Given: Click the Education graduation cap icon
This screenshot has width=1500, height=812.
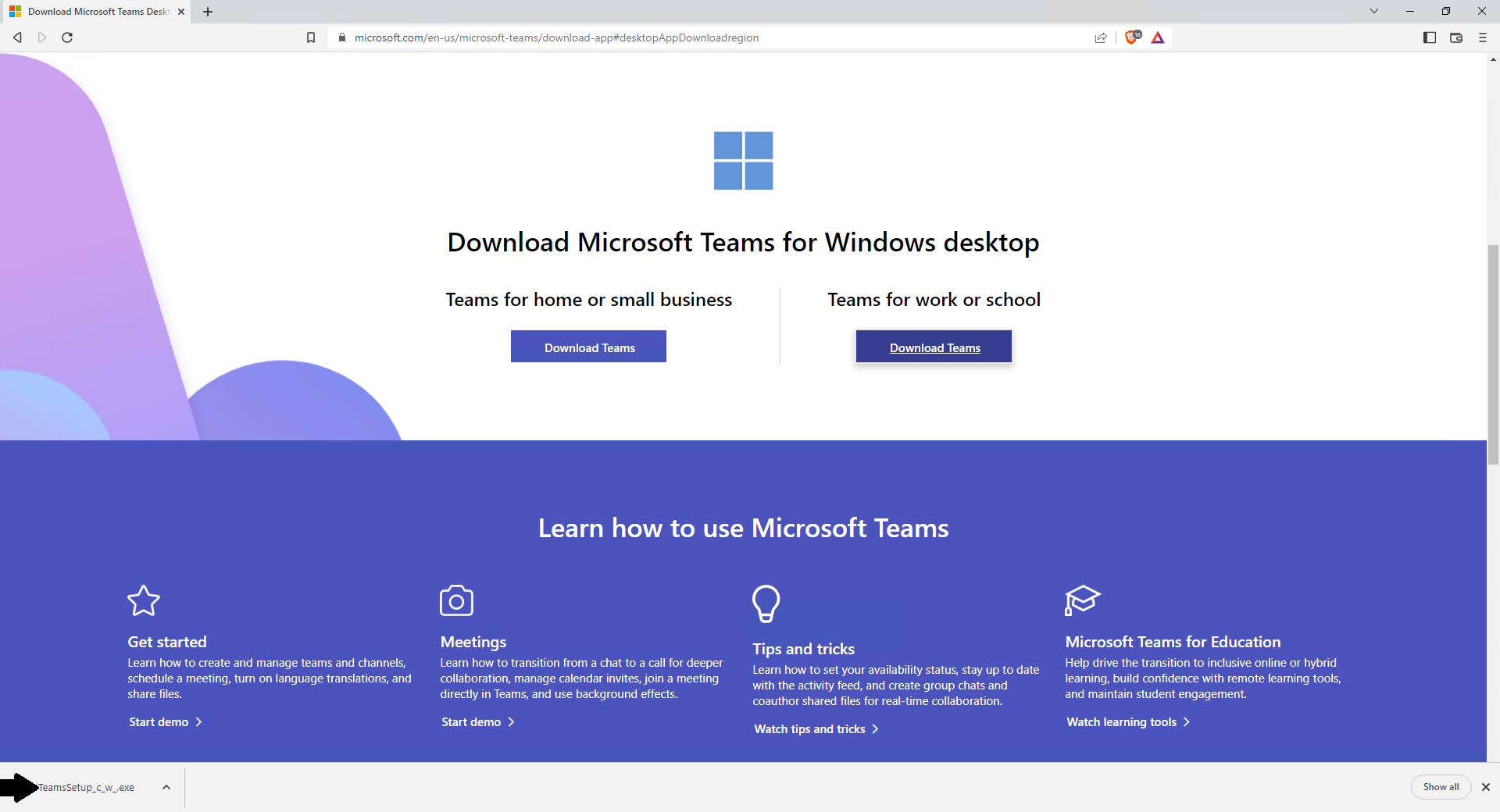Looking at the screenshot, I should [x=1082, y=600].
